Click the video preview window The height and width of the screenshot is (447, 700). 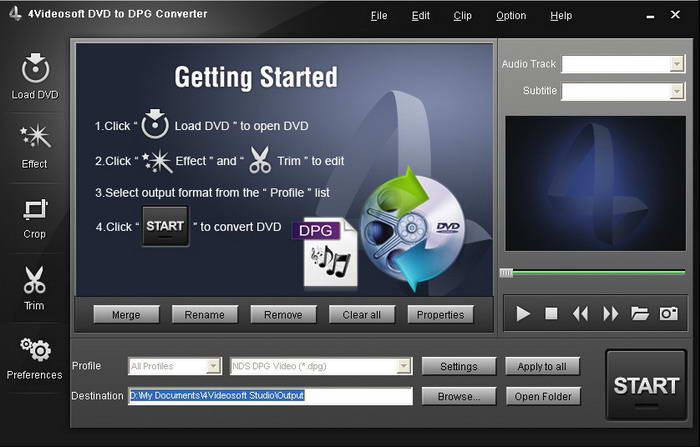(596, 184)
